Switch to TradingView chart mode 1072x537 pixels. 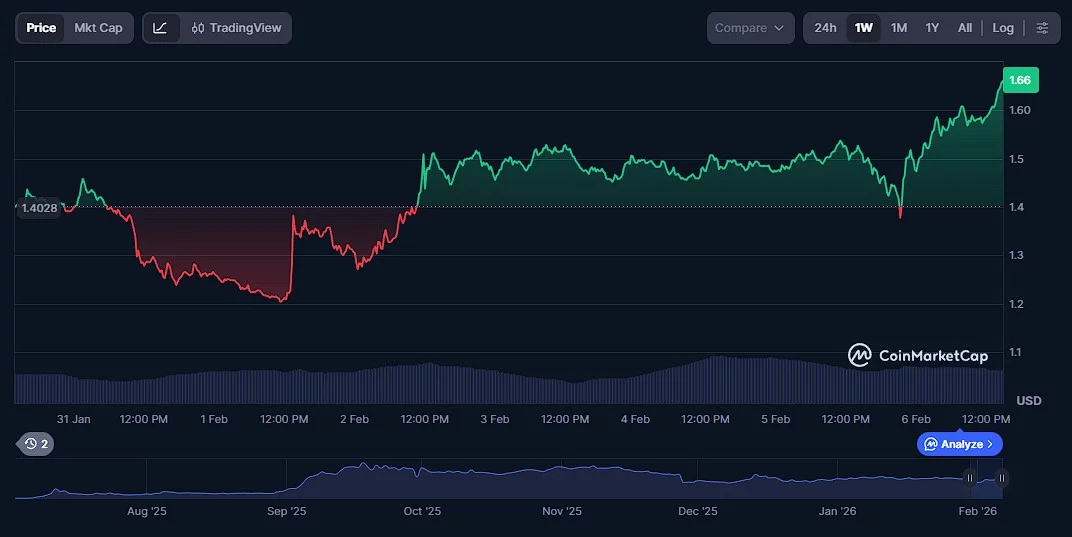(x=236, y=28)
